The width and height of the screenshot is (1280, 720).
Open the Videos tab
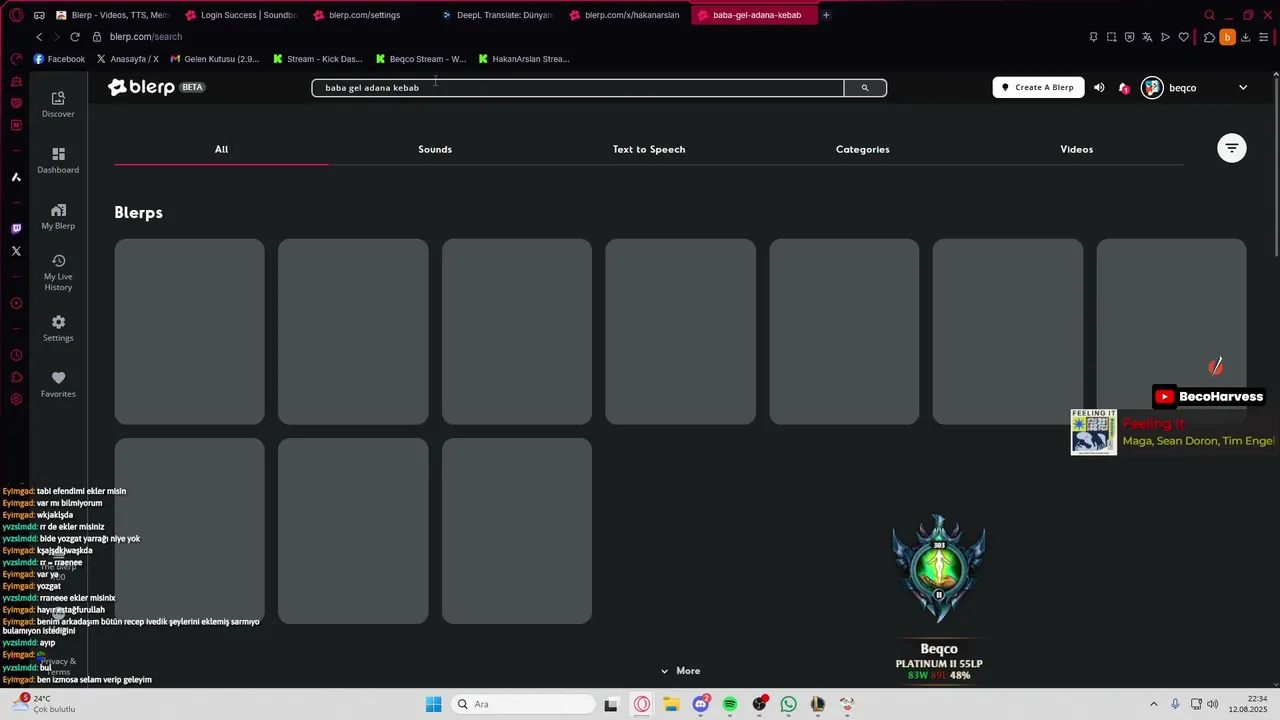[1077, 149]
